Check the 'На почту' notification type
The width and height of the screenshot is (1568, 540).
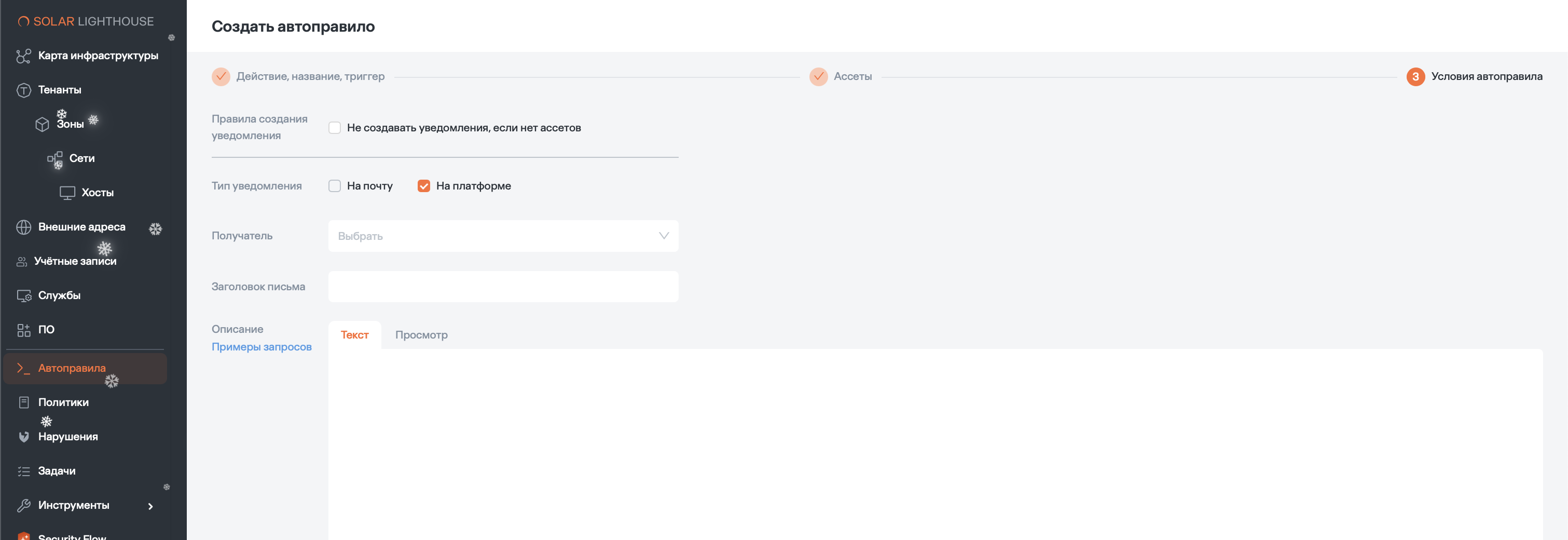pyautogui.click(x=334, y=186)
